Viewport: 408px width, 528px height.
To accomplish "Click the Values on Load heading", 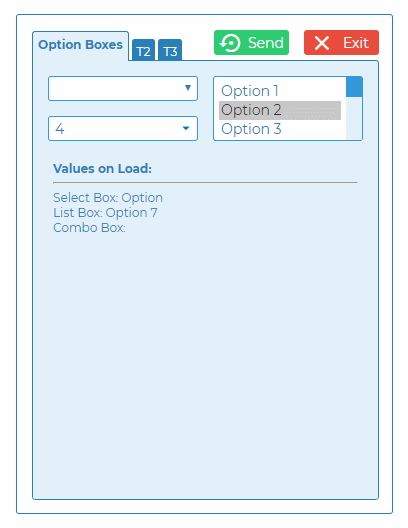I will (x=102, y=168).
